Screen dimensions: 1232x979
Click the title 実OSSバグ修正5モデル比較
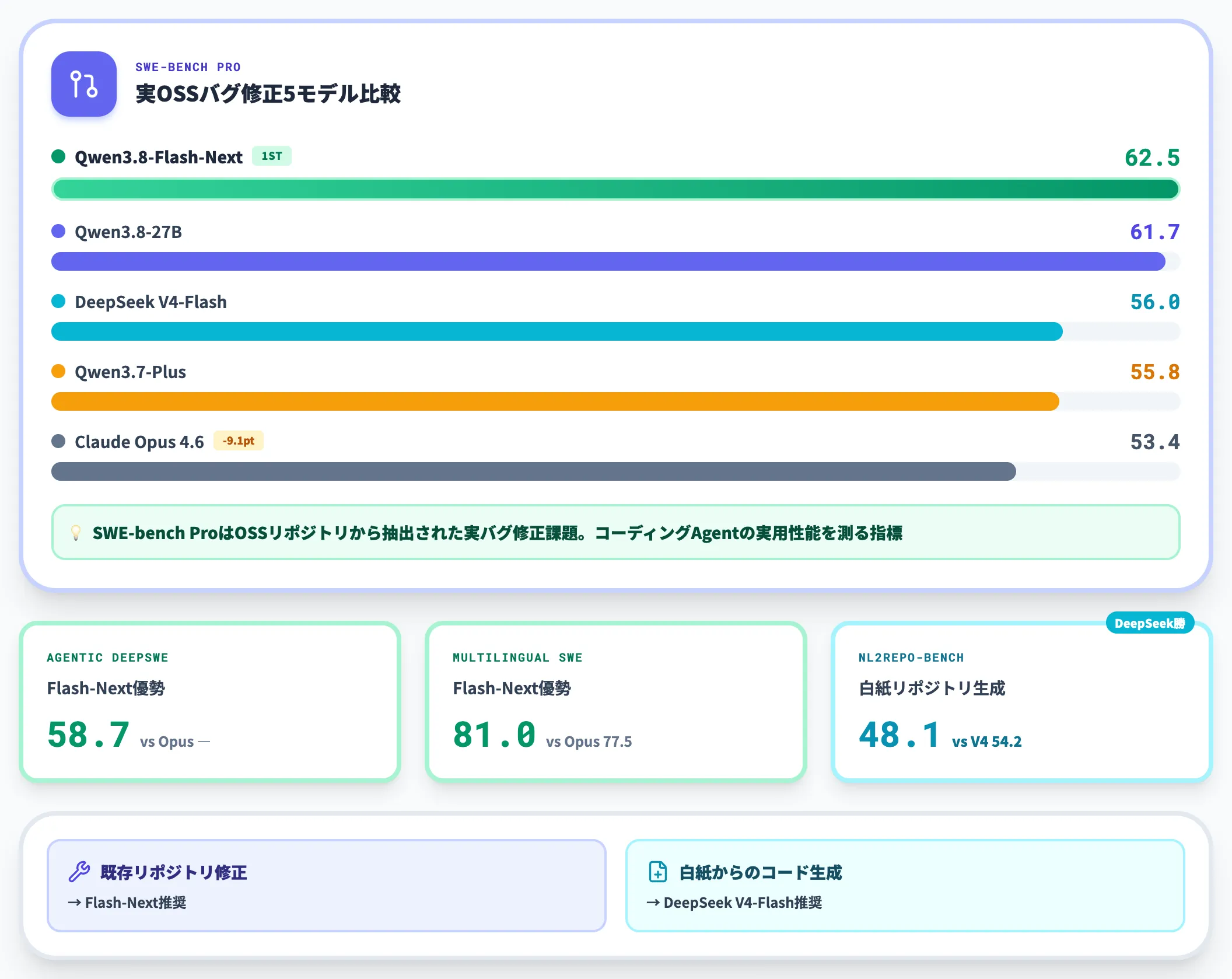click(268, 93)
